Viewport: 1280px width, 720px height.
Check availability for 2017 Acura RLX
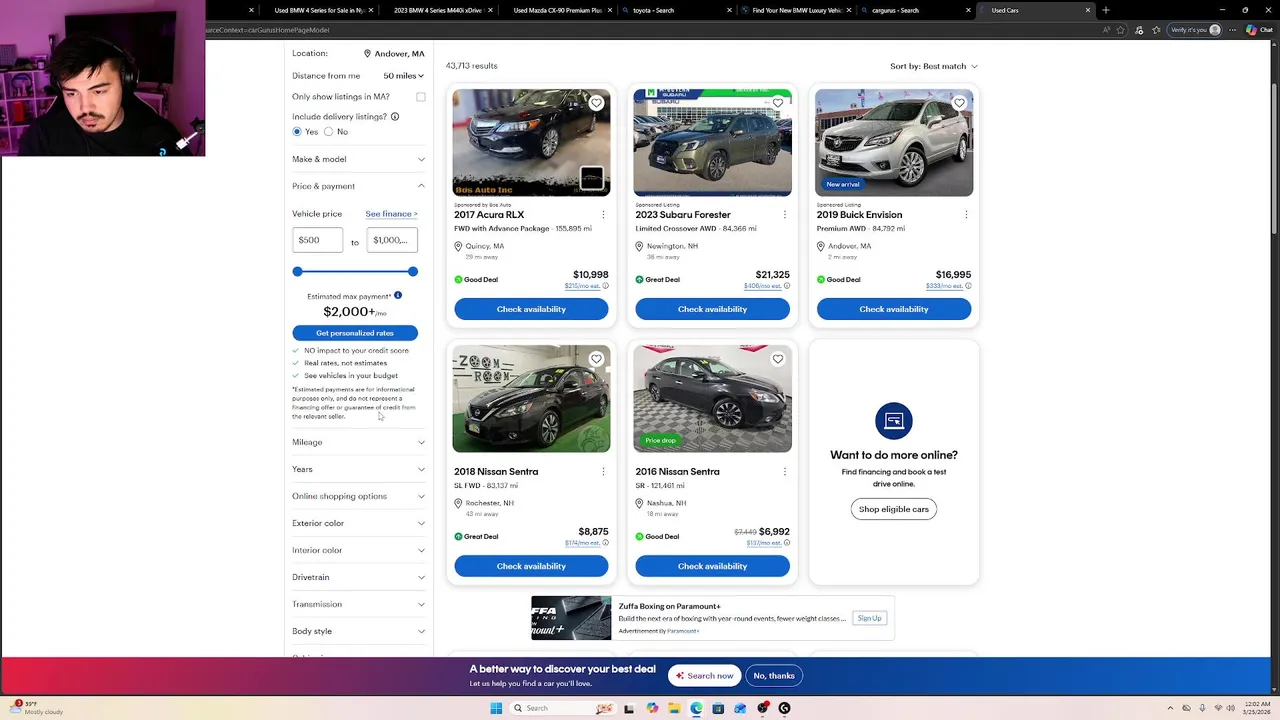(531, 309)
